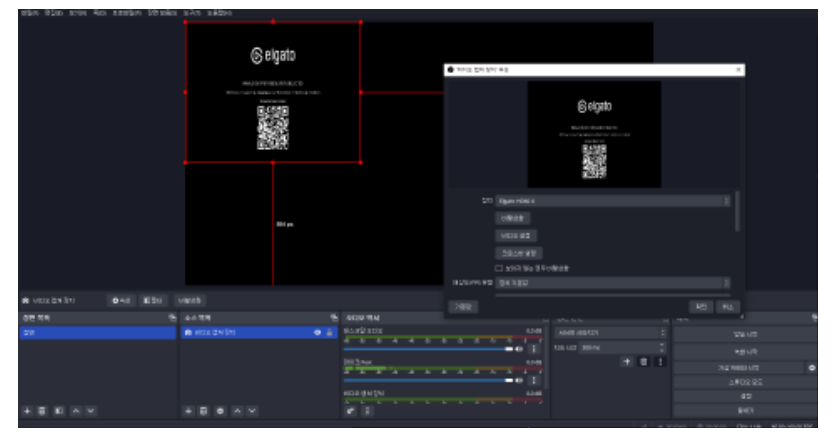Mute the Desktop Audio channel
The image size is (835, 437).
[519, 349]
